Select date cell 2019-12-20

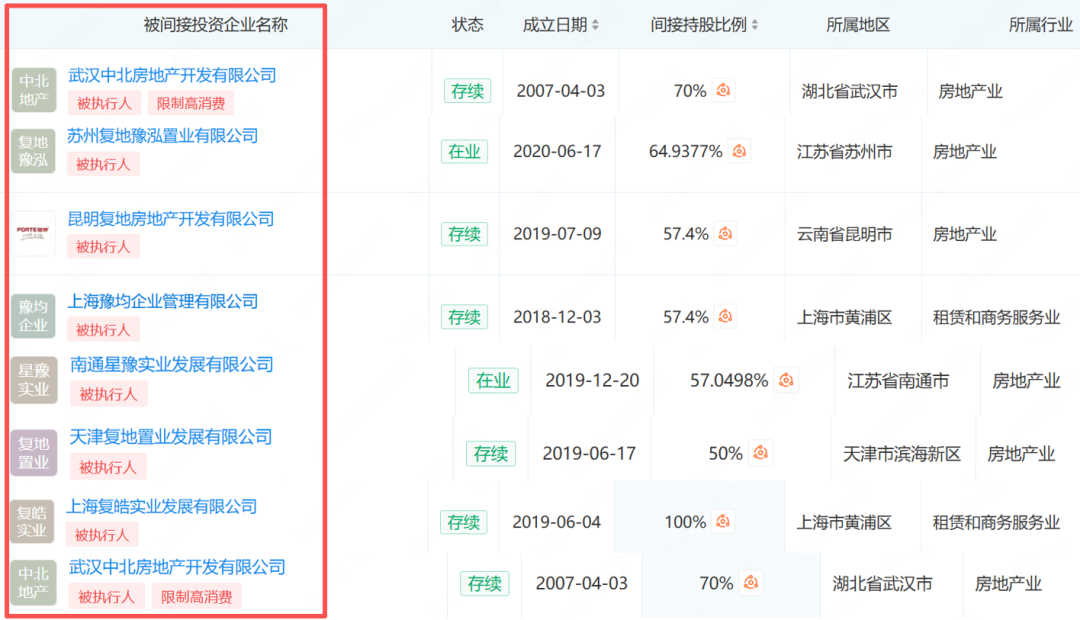click(592, 380)
